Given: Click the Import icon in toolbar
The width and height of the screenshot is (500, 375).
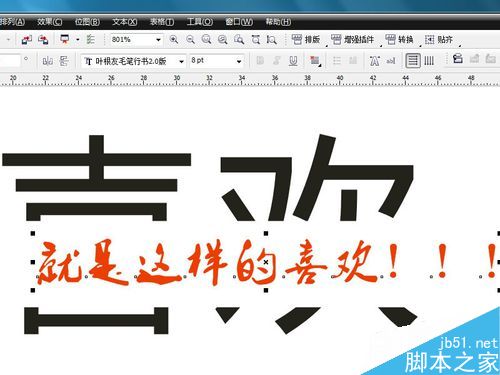Looking at the screenshot, I should click(27, 40).
